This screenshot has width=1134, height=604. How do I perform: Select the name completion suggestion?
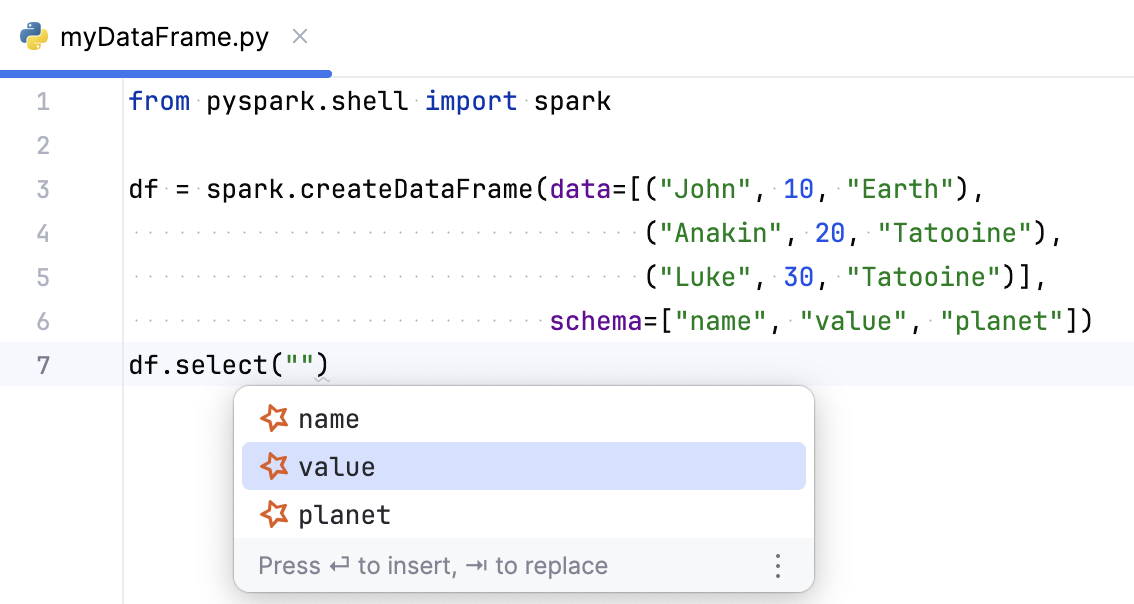(328, 418)
